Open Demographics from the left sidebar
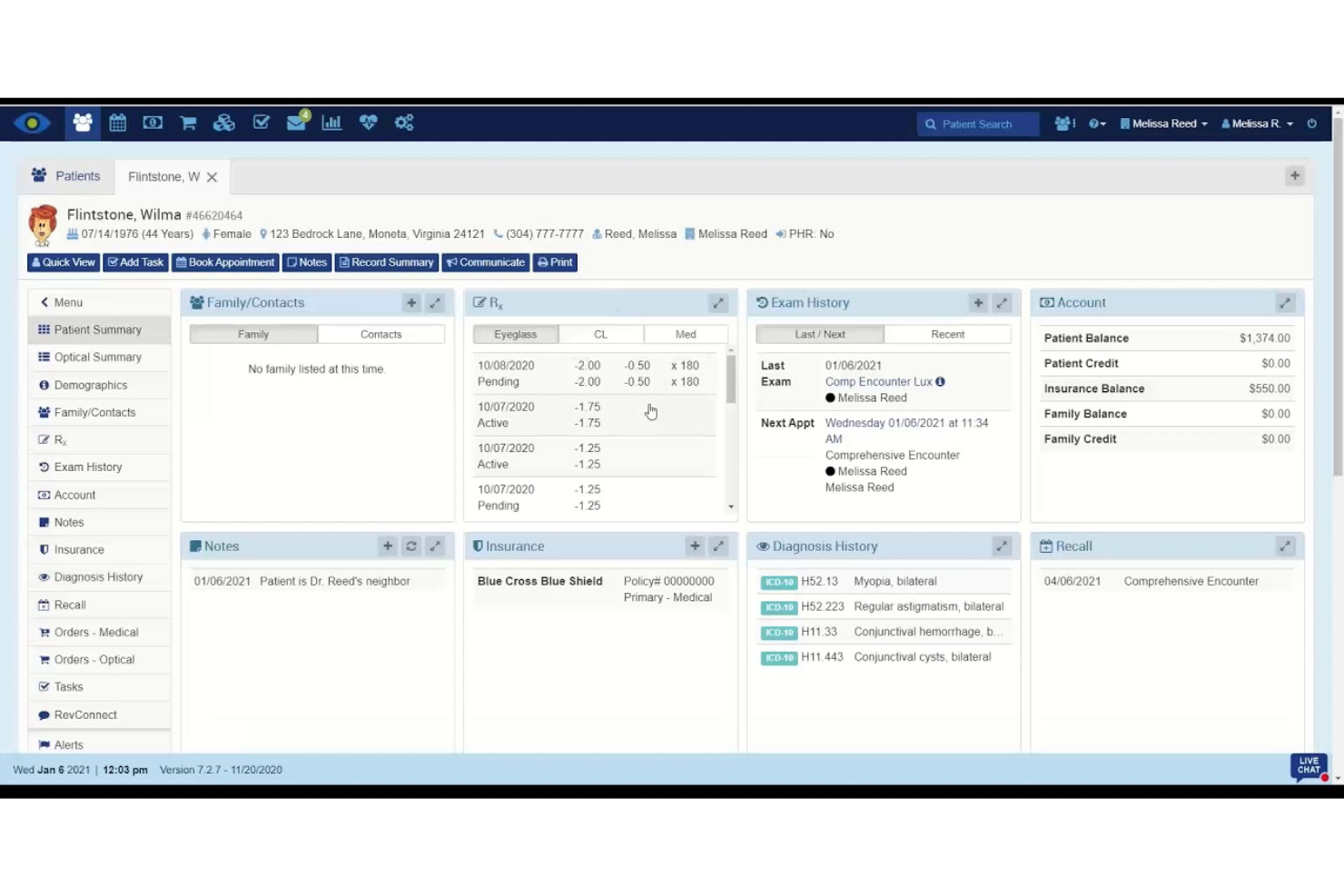Viewport: 1344px width, 896px height. point(92,385)
